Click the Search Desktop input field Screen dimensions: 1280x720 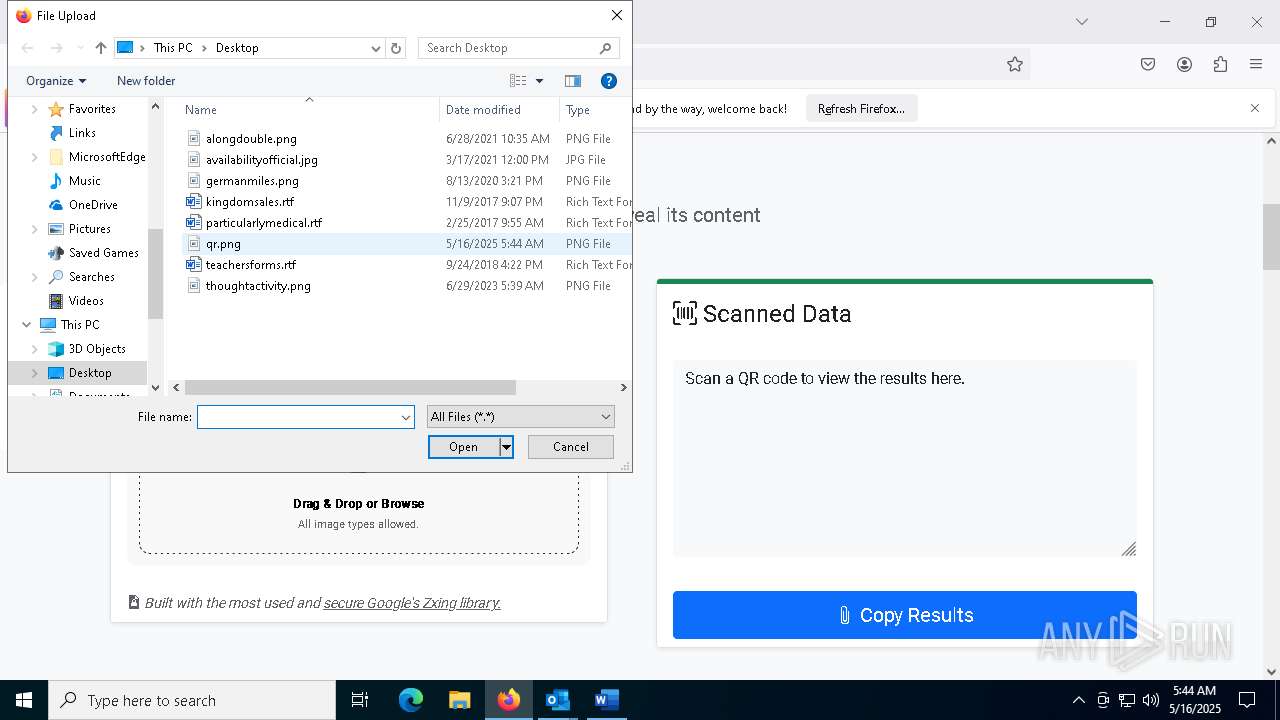(508, 48)
